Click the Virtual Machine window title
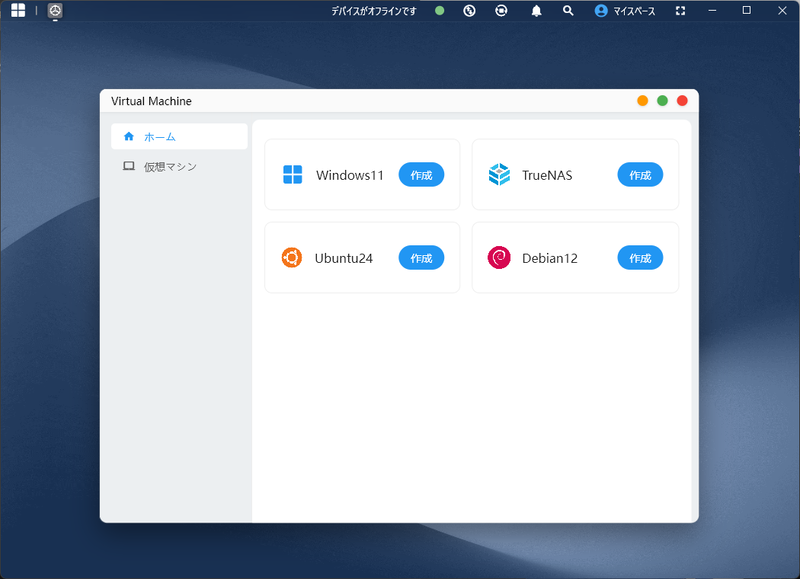800x579 pixels. tap(152, 101)
